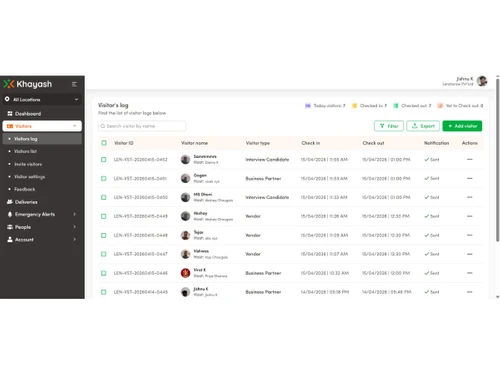Open actions menu for Gagan's row
500x375 pixels.
point(470,178)
